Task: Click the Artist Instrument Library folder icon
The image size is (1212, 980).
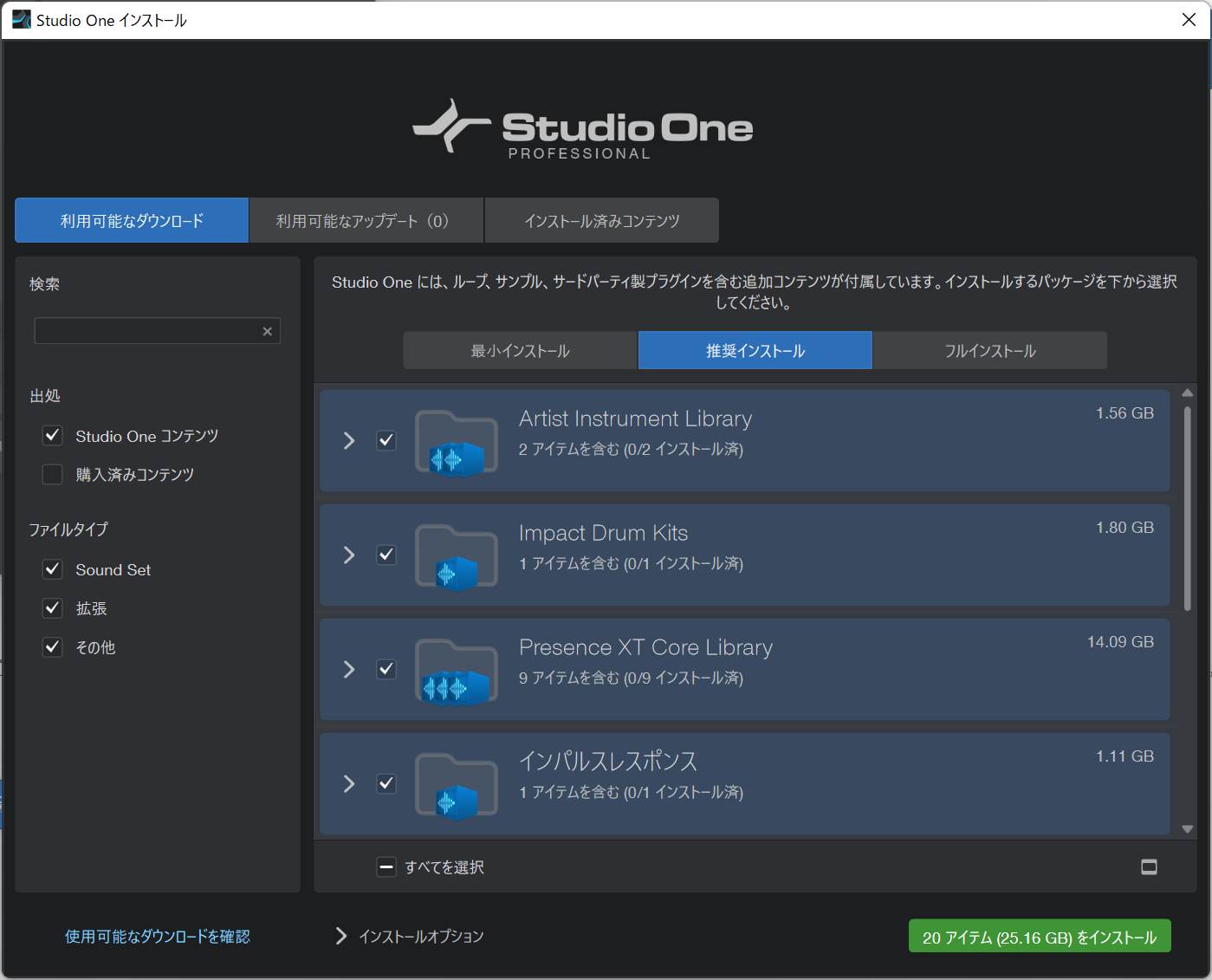Action: coord(457,443)
